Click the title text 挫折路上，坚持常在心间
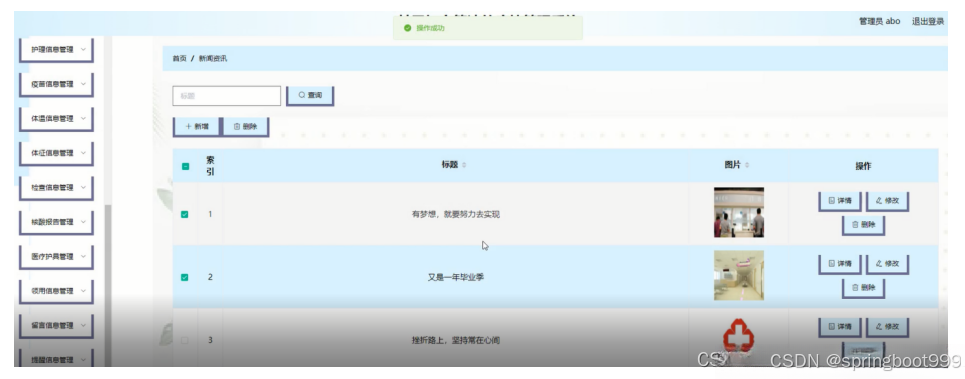965x379 pixels. (455, 340)
